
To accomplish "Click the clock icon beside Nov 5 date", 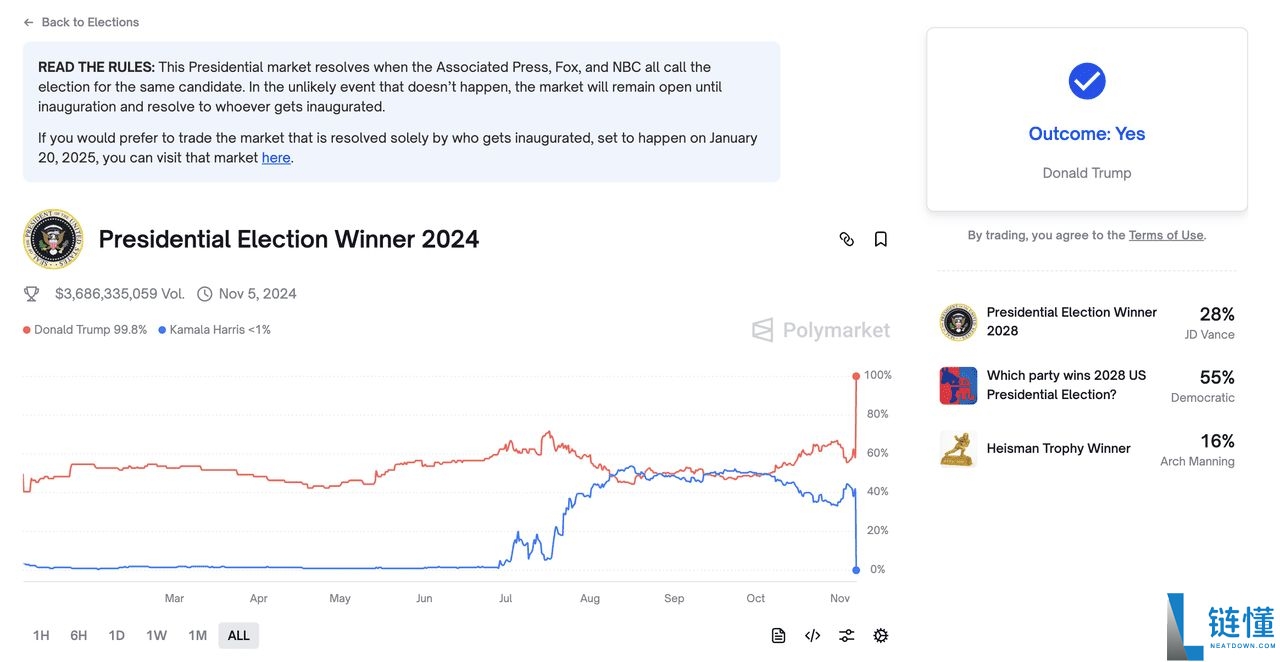I will coord(204,293).
